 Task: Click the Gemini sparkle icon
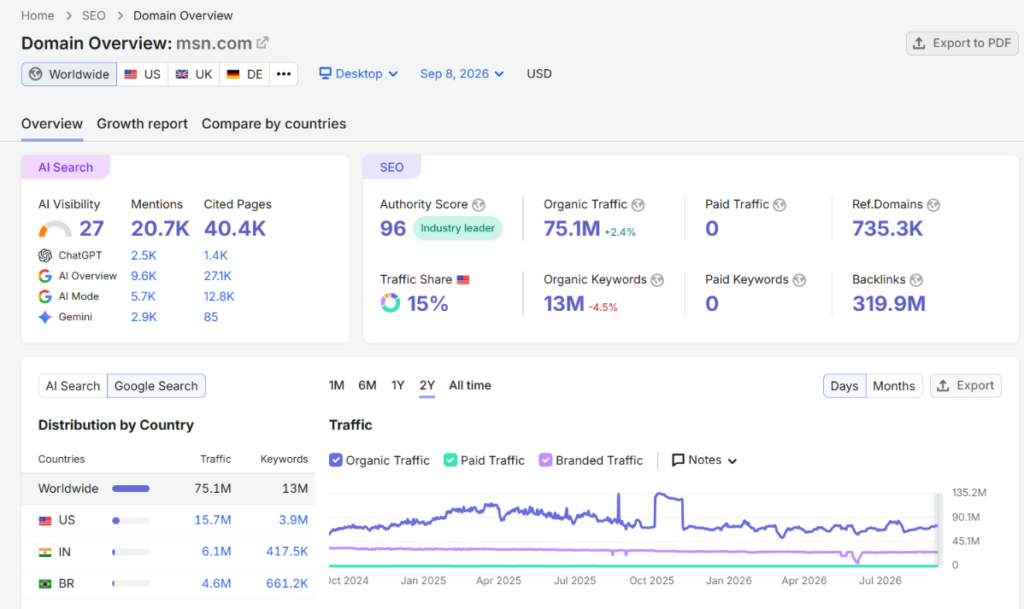45,317
